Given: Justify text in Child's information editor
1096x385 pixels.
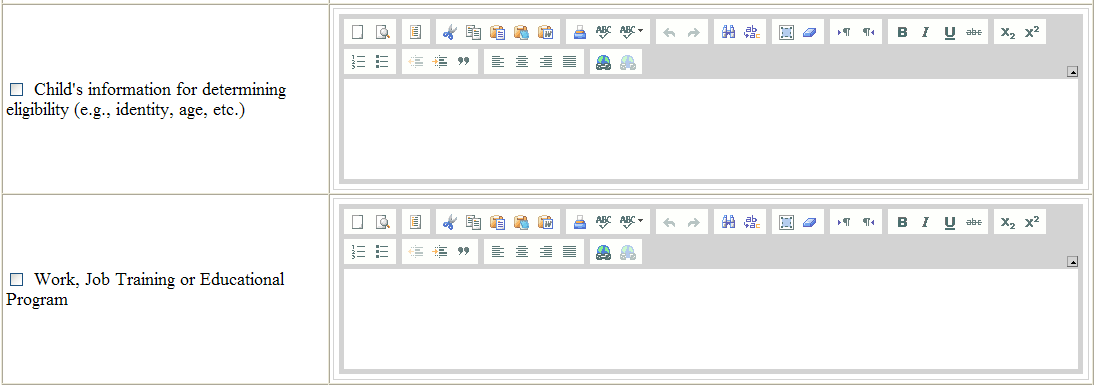Looking at the screenshot, I should [x=570, y=61].
